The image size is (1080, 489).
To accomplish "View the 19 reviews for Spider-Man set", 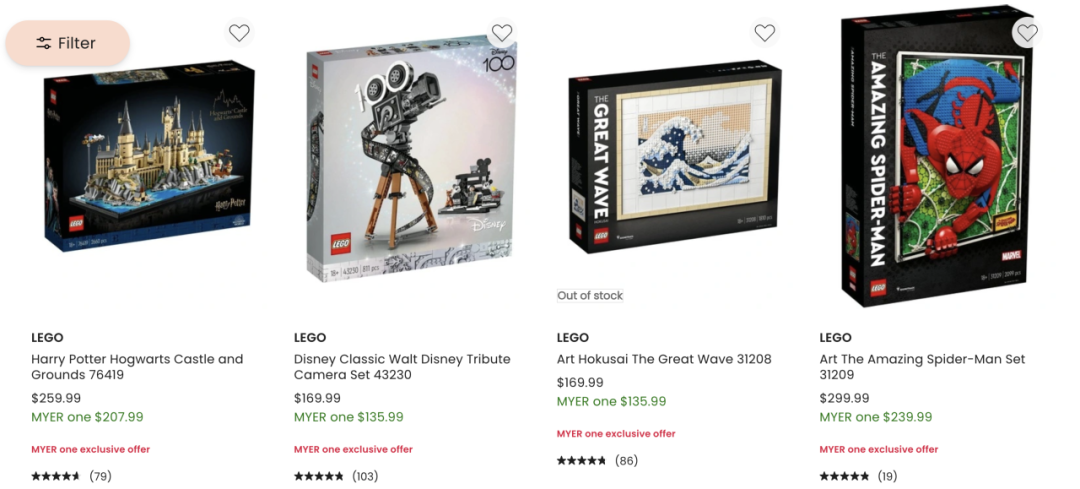I will click(858, 476).
